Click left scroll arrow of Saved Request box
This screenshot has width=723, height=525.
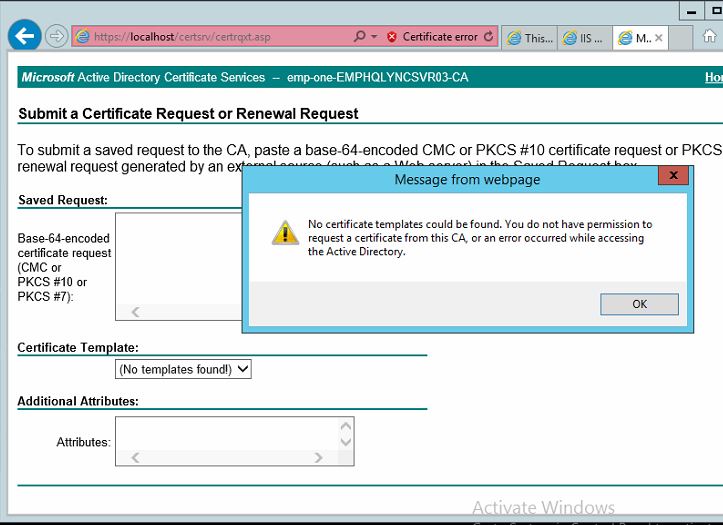pos(135,312)
